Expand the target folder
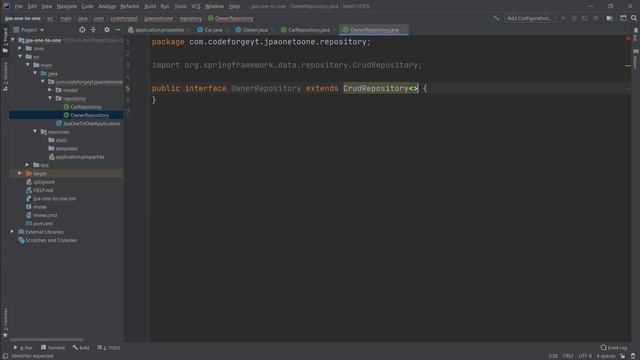Screen dimensions: 640x360 [x=20, y=173]
